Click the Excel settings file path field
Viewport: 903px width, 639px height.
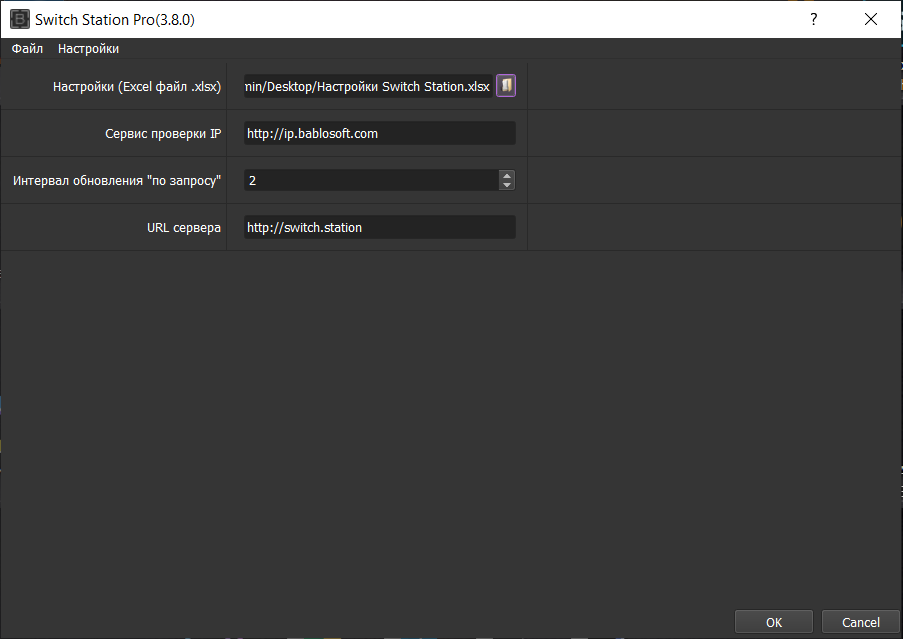pyautogui.click(x=367, y=87)
